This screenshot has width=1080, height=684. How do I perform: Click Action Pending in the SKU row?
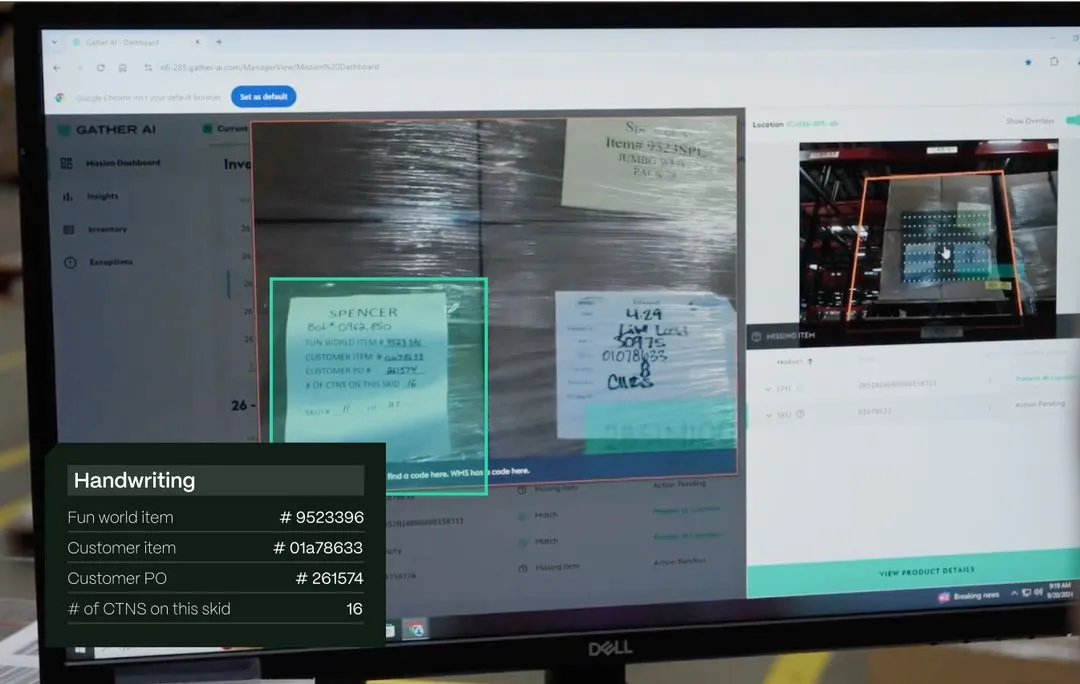(1039, 404)
